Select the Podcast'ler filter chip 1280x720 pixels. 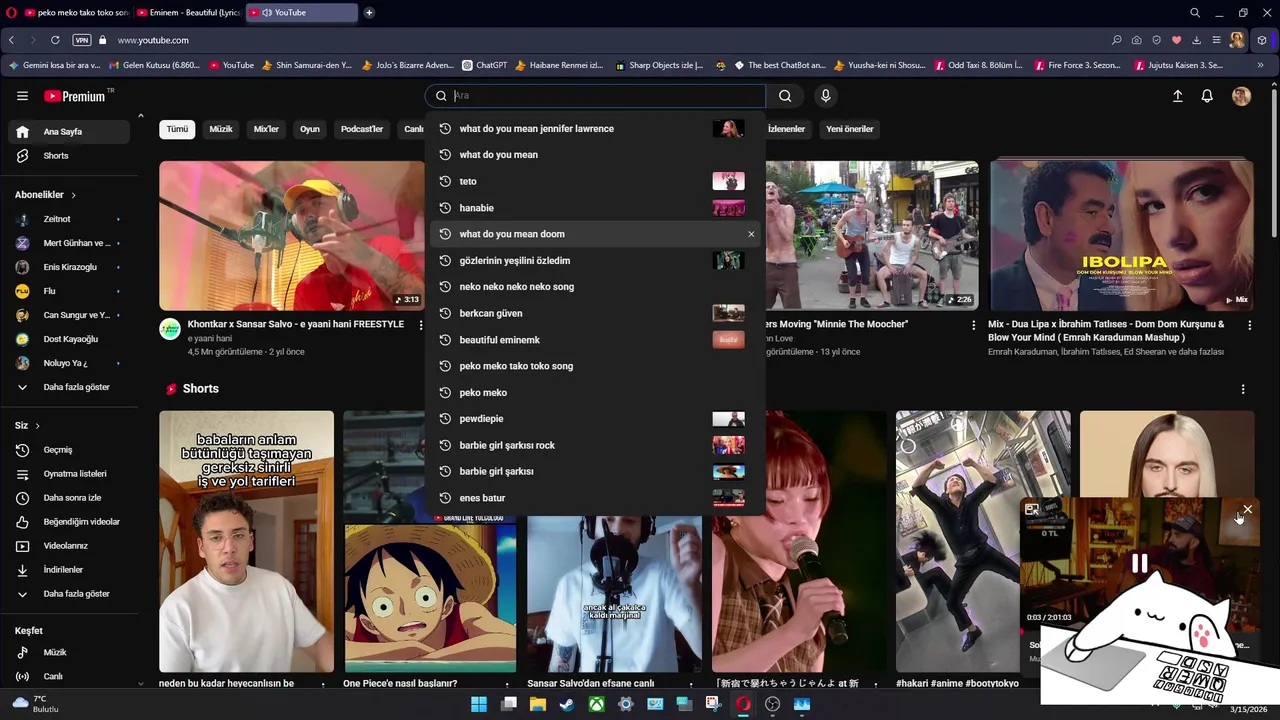coord(362,129)
